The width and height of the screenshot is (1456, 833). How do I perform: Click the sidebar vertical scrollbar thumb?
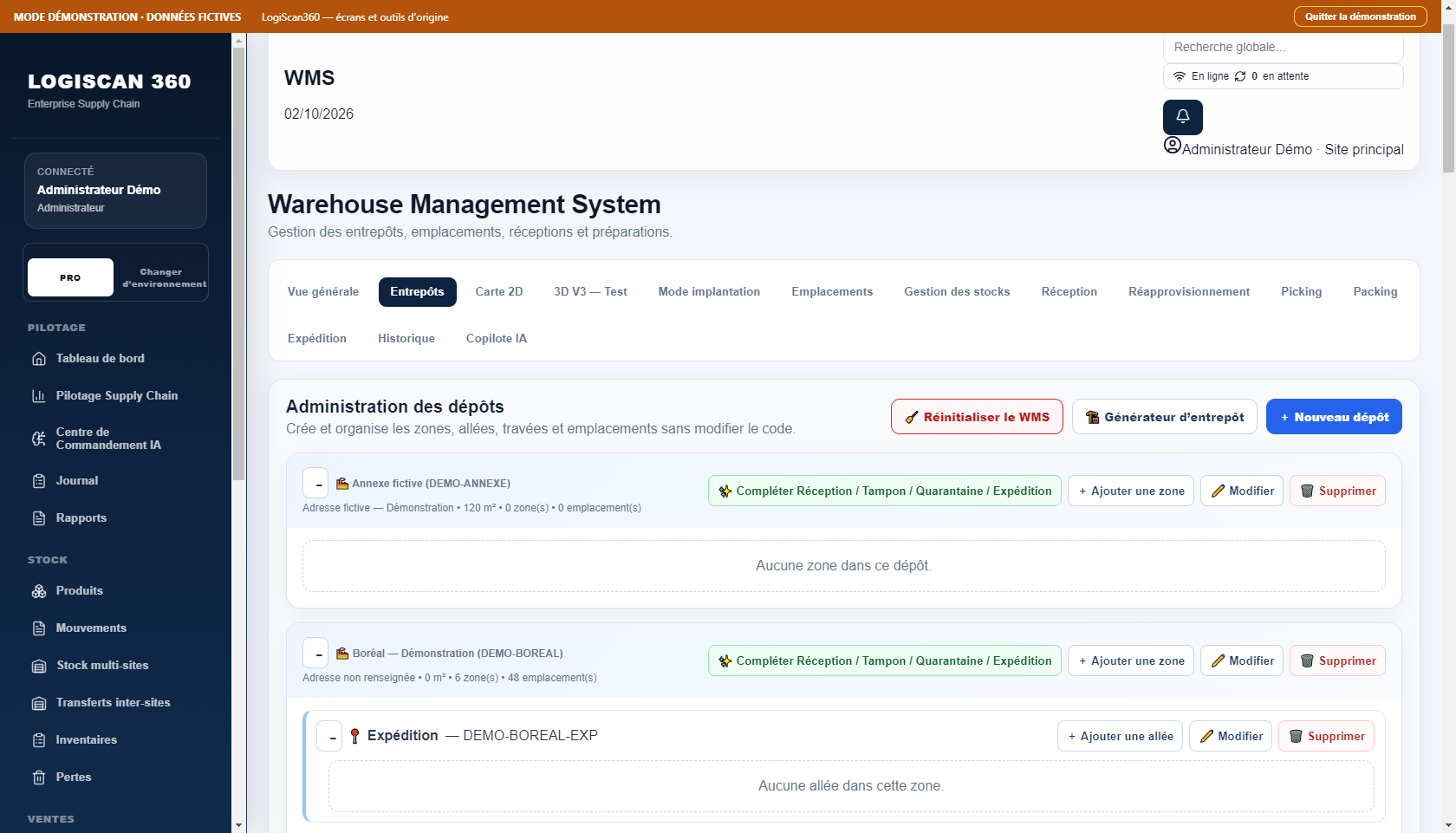(239, 264)
